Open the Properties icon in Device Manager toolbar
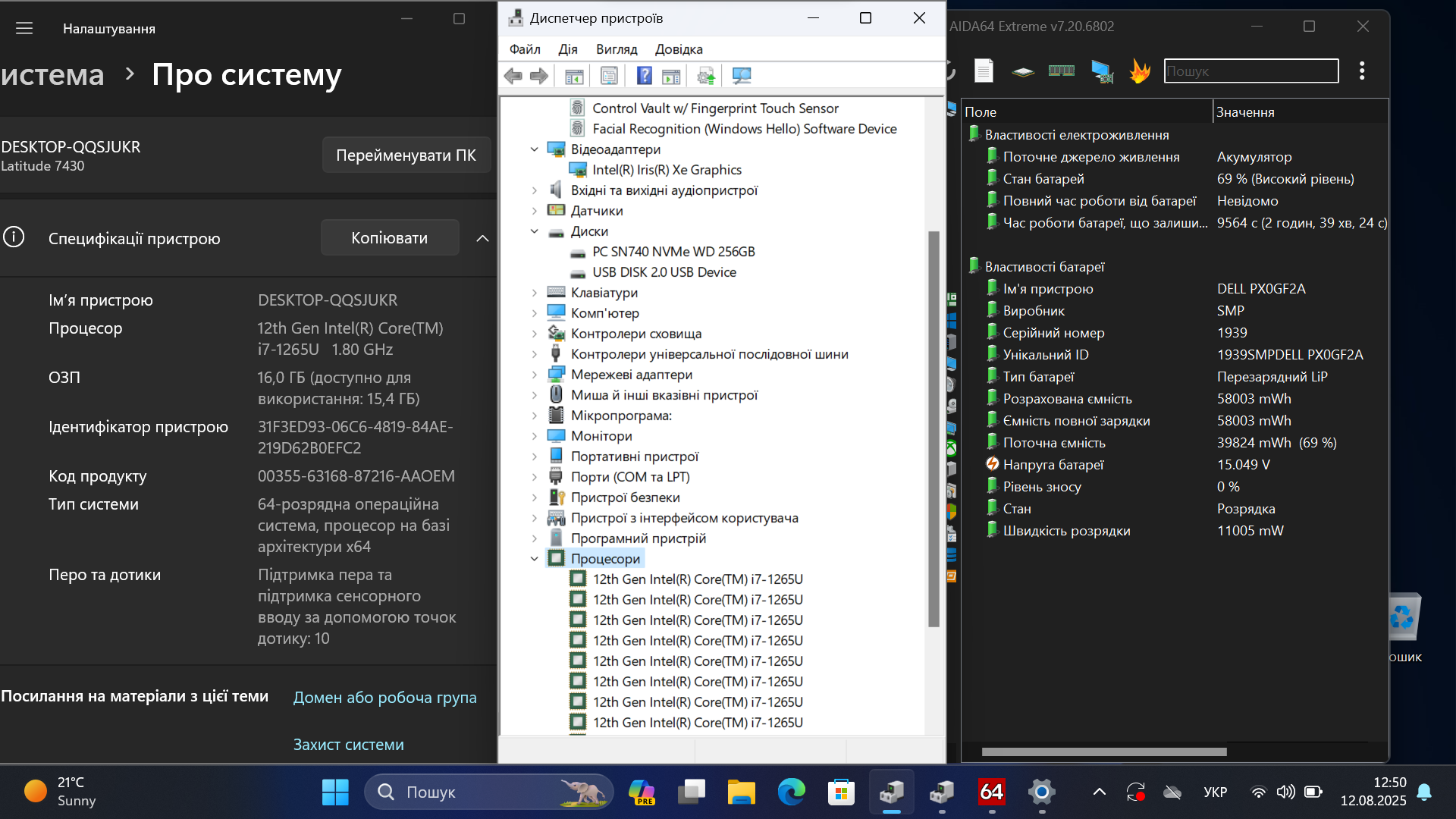The image size is (1456, 819). [x=609, y=76]
